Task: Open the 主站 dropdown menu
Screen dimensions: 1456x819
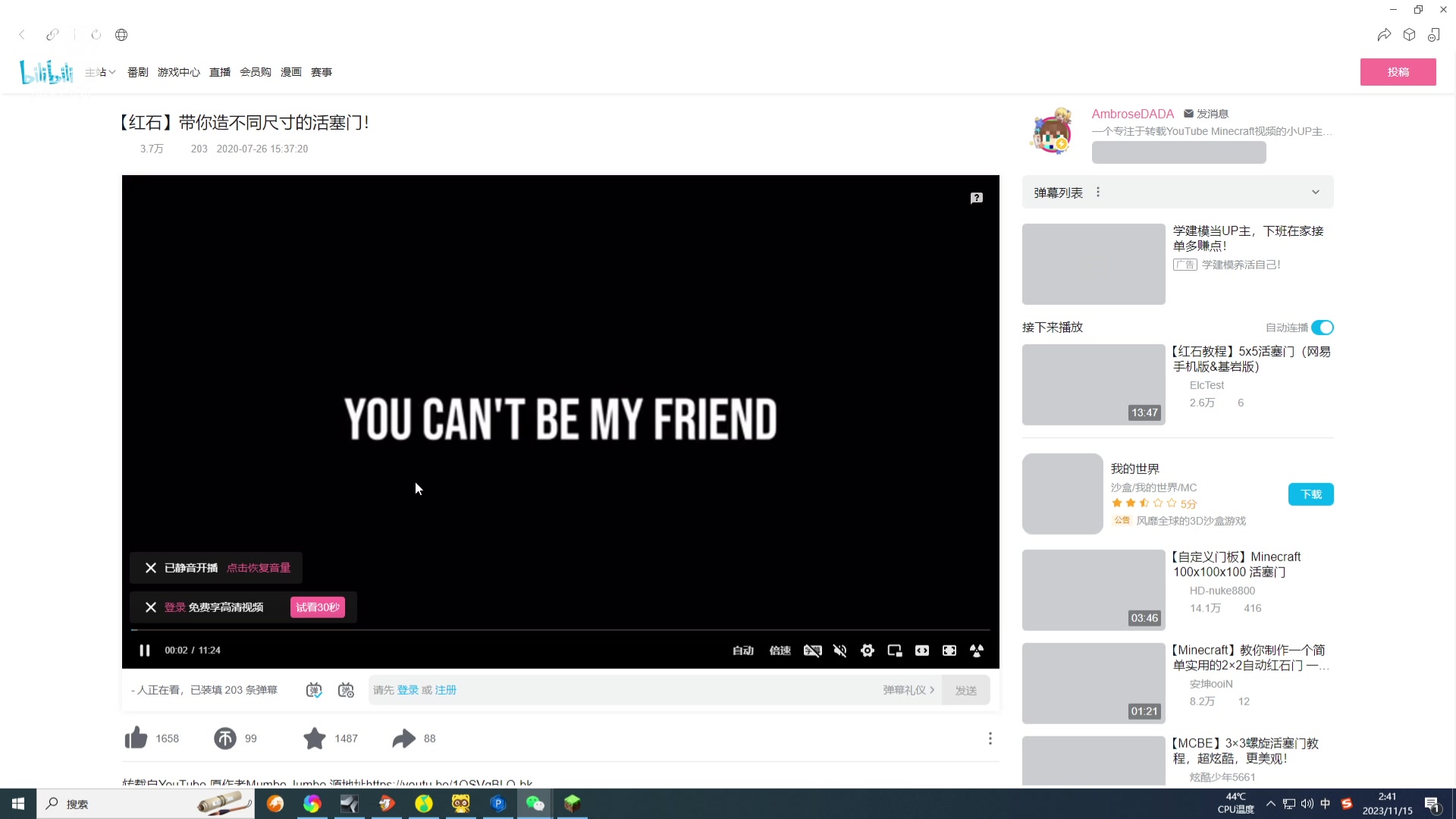Action: click(x=100, y=72)
